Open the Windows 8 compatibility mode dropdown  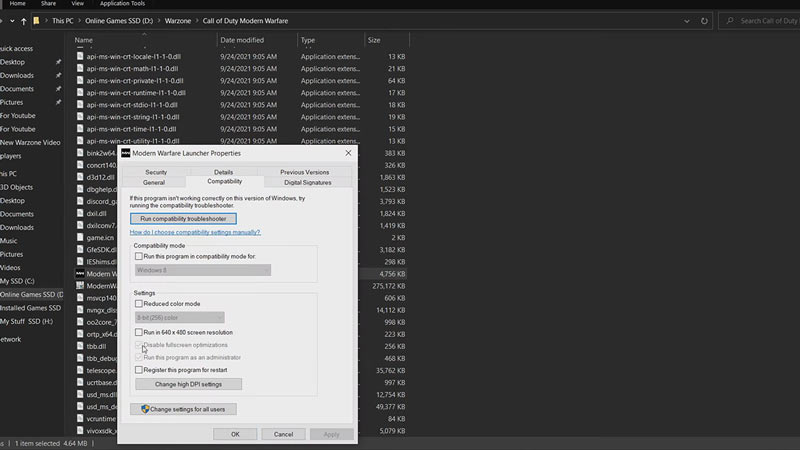(x=203, y=270)
